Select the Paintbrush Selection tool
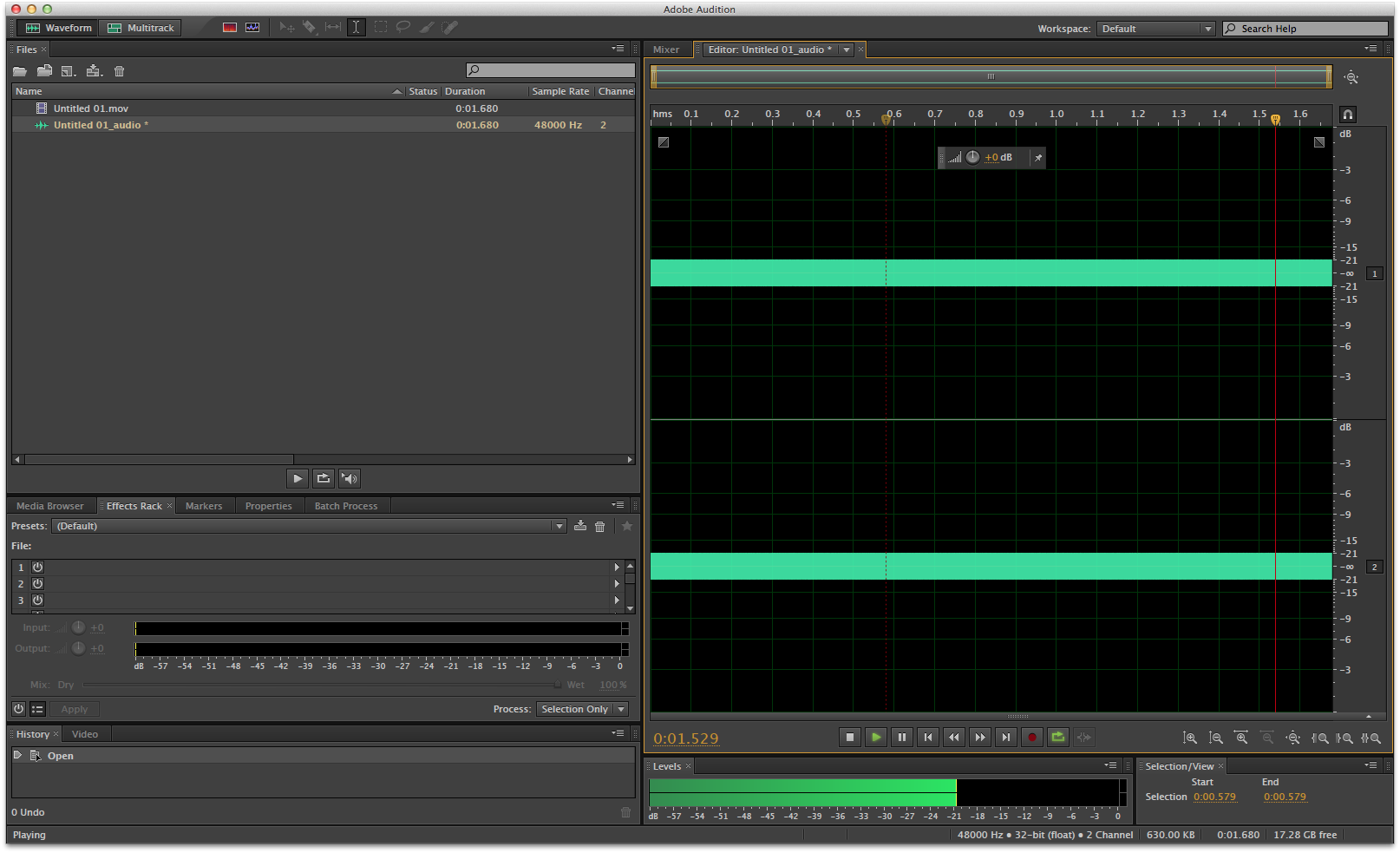1400x853 pixels. [427, 28]
